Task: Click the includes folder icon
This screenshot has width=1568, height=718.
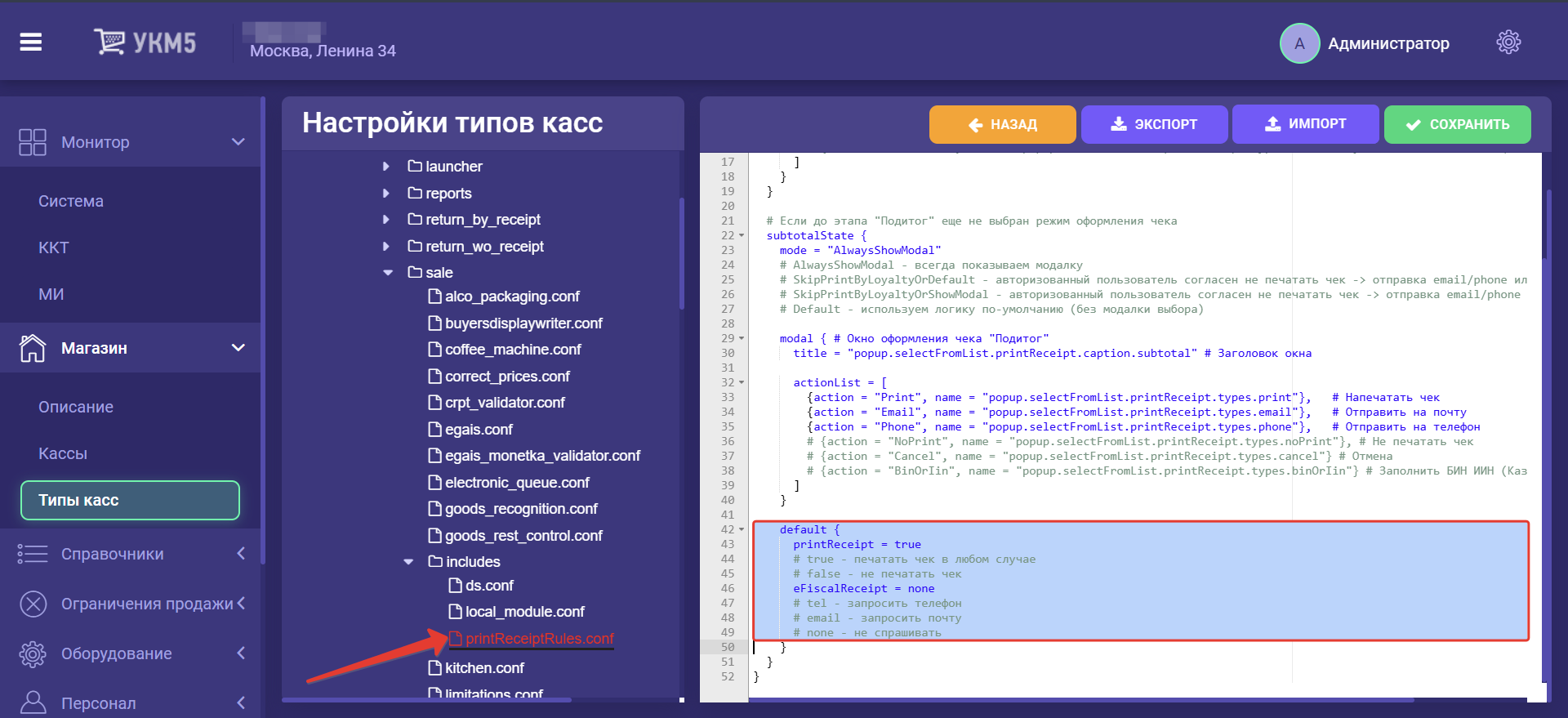Action: click(435, 561)
